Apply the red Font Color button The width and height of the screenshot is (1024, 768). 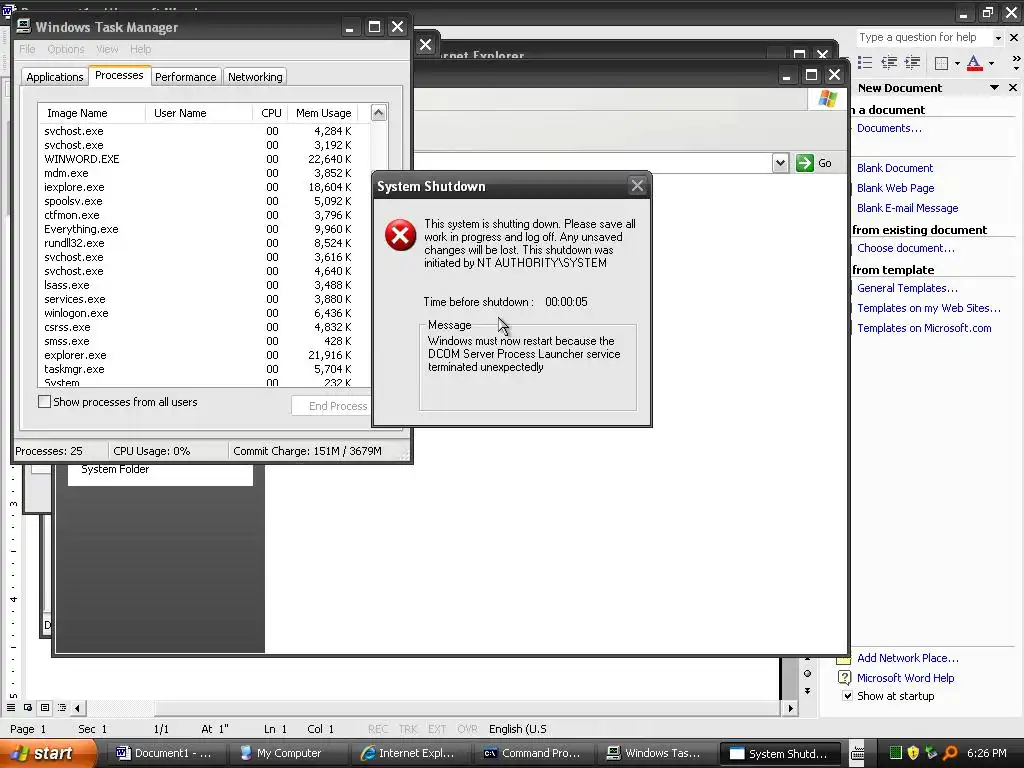click(974, 63)
